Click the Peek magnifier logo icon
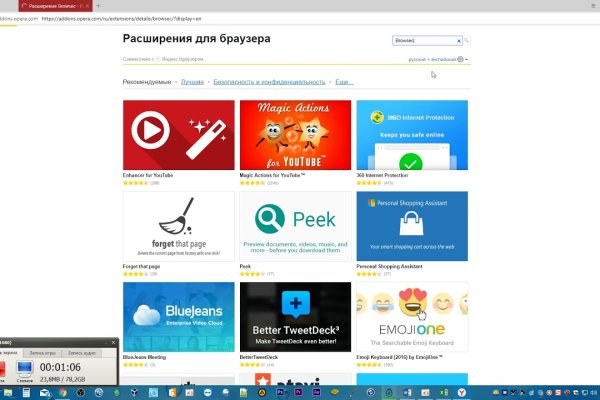Screen dimensions: 600x400 tap(268, 216)
